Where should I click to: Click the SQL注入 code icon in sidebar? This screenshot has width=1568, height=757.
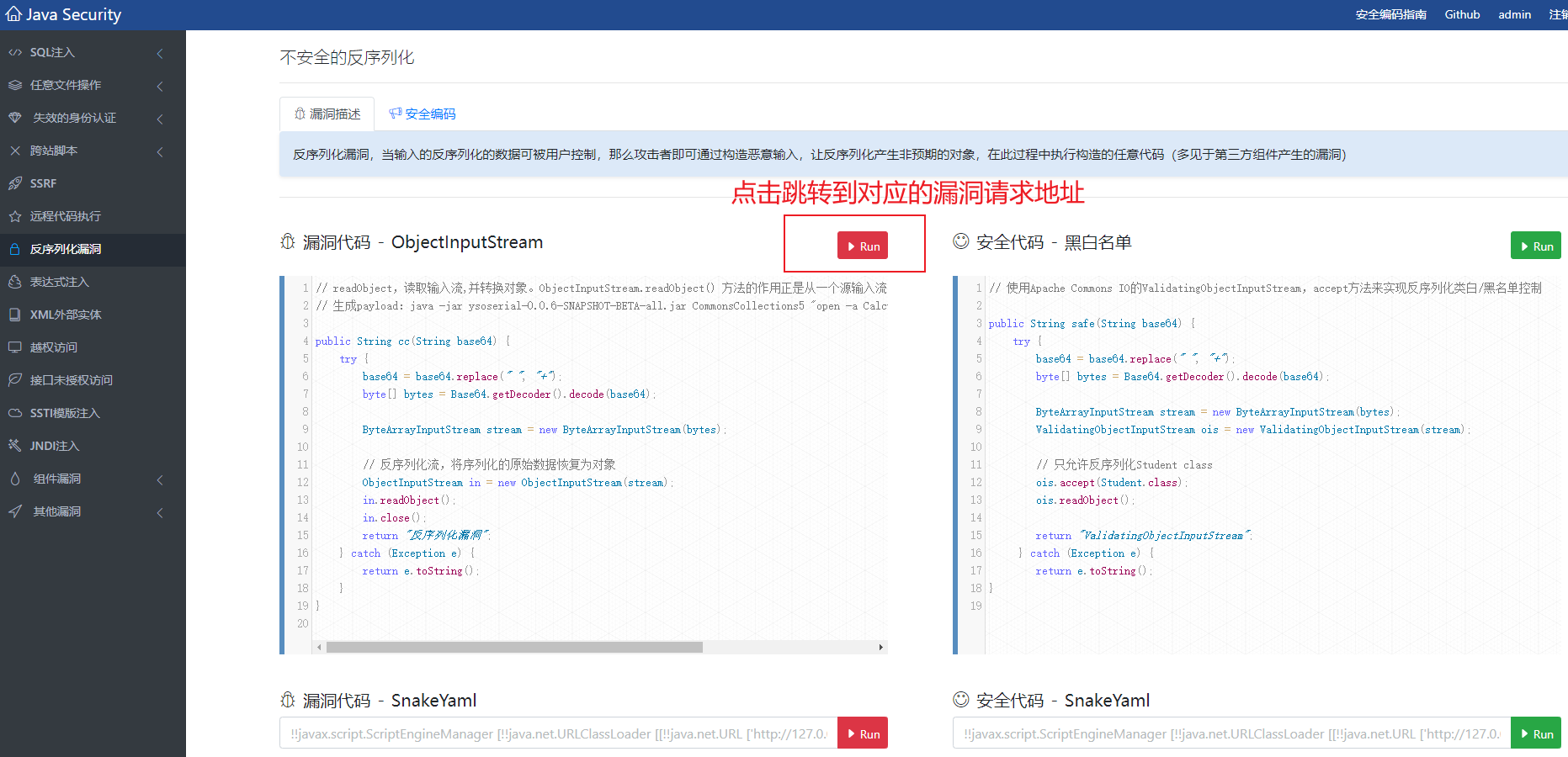pos(15,52)
